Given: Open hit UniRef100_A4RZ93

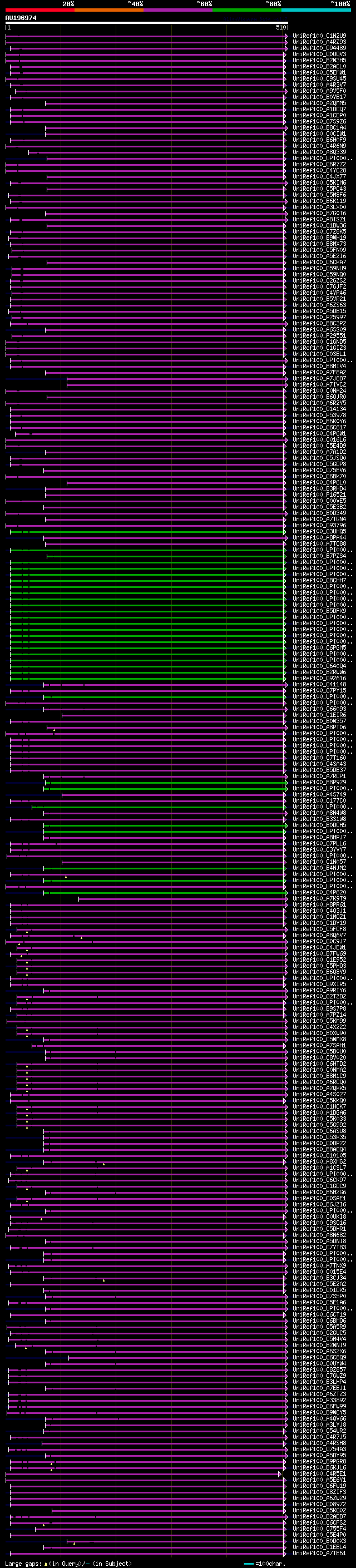Looking at the screenshot, I should pyautogui.click(x=319, y=42).
